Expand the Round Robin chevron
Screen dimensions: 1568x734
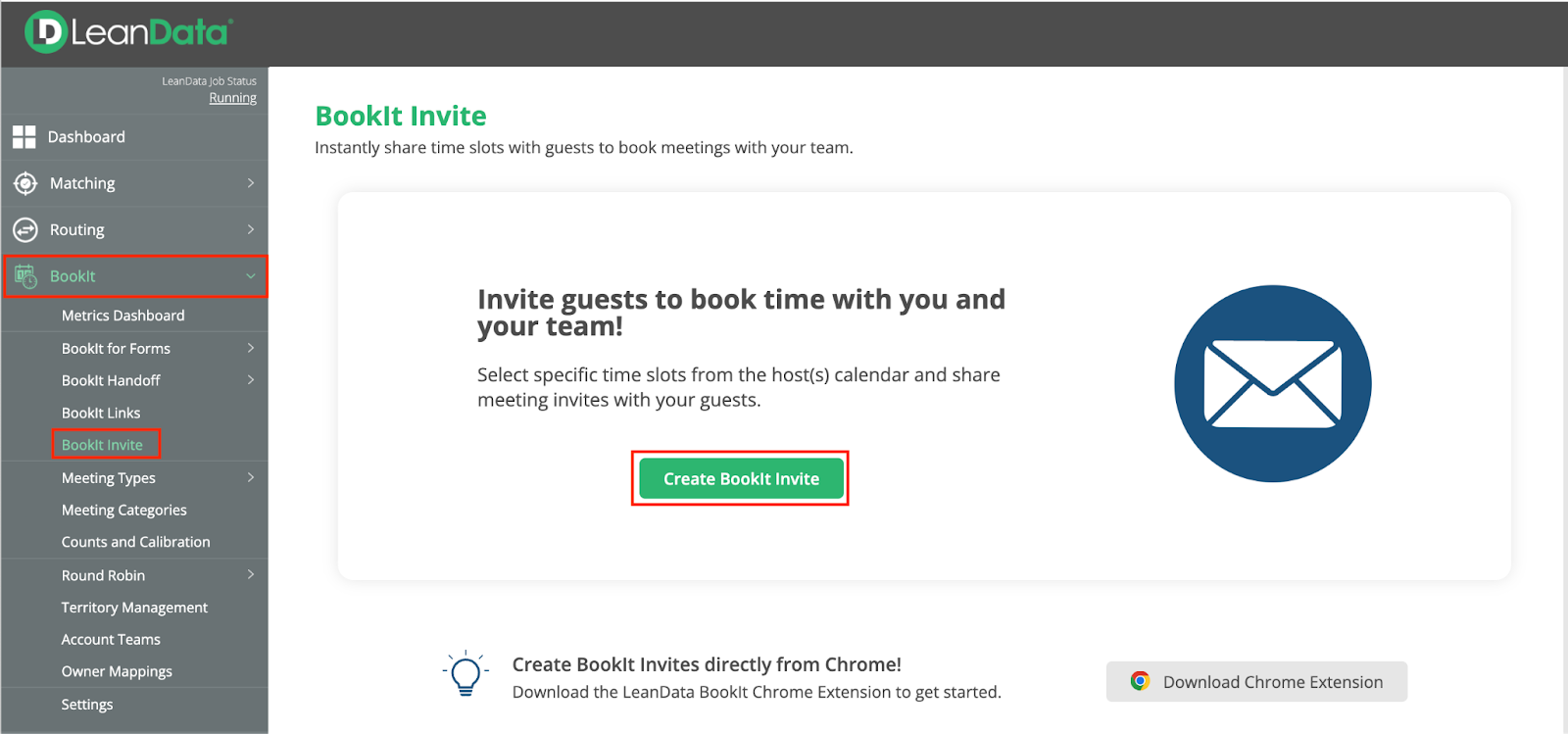(251, 574)
